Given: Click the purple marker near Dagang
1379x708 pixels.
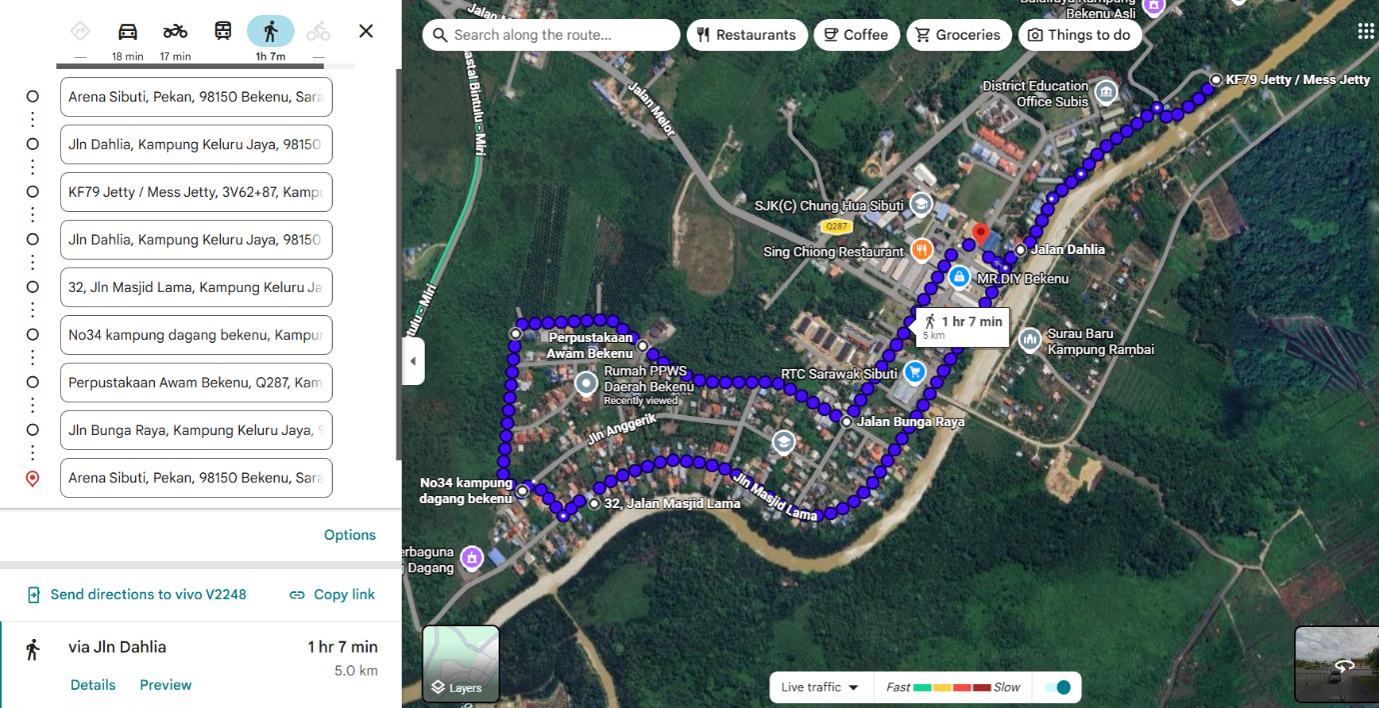Looking at the screenshot, I should click(472, 558).
